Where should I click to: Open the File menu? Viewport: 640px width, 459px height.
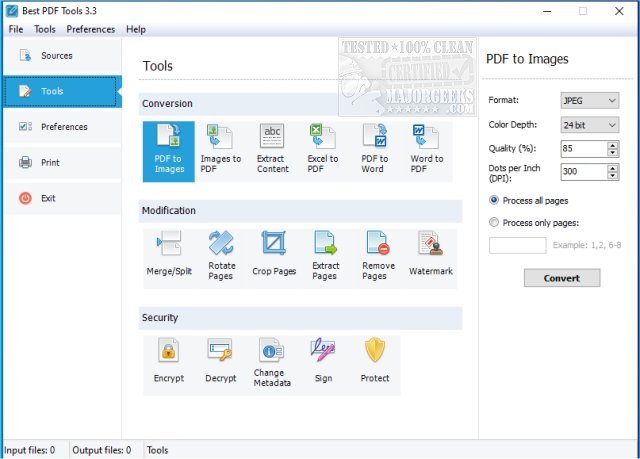16,29
